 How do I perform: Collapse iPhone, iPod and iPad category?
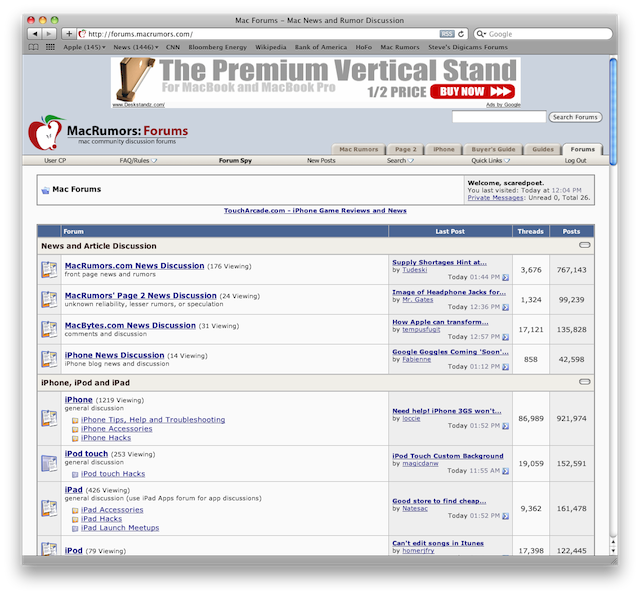coord(584,382)
